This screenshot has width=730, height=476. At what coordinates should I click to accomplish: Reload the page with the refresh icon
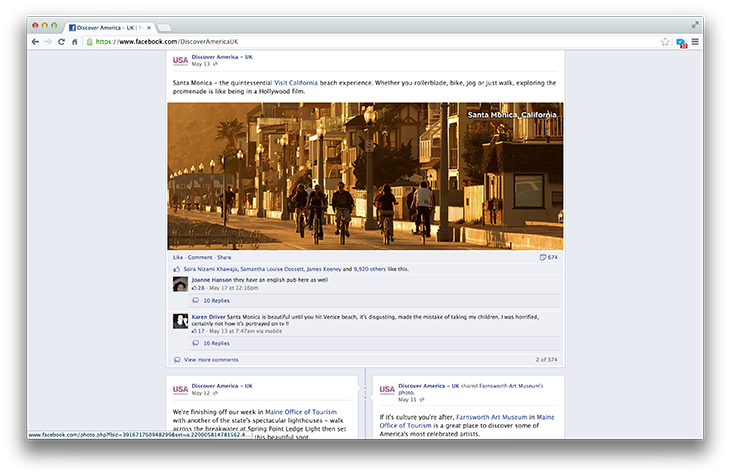61,42
